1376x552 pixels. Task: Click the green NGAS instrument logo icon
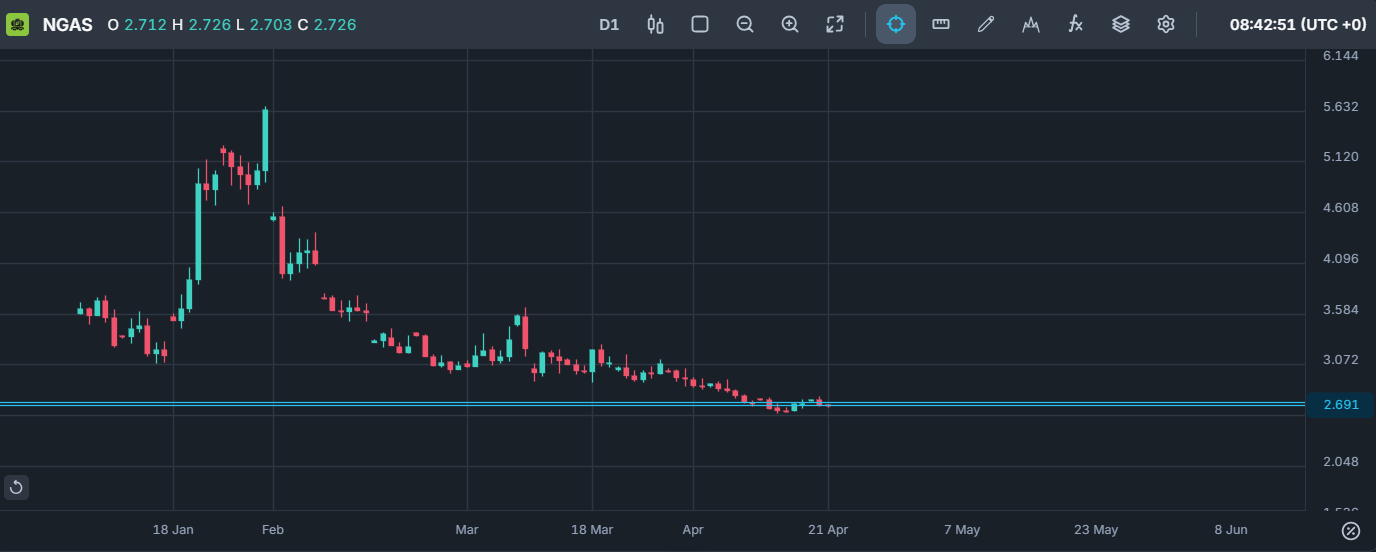pos(18,24)
